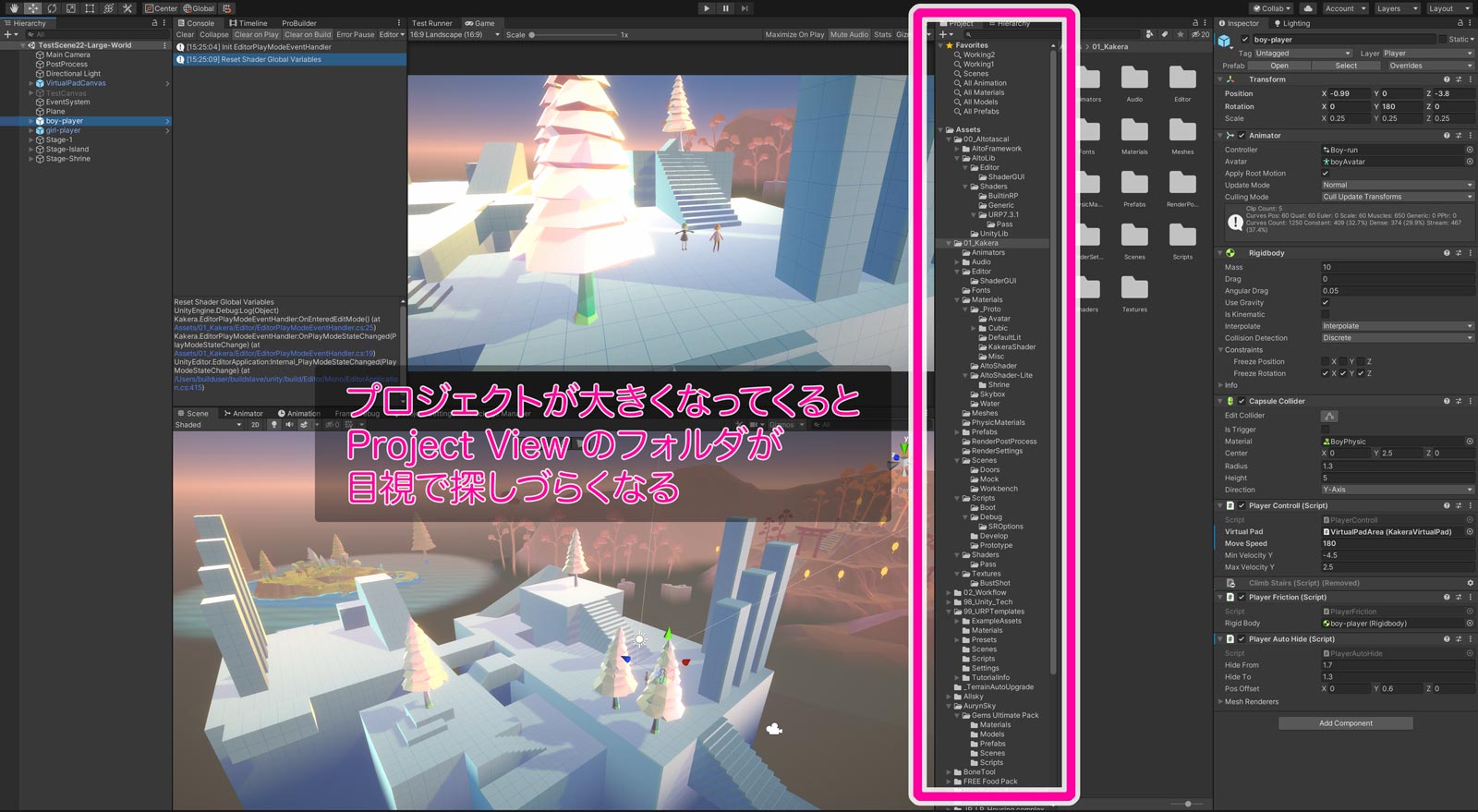This screenshot has height=812, width=1478.
Task: Select the Rect Transform tool
Action: pos(90,8)
